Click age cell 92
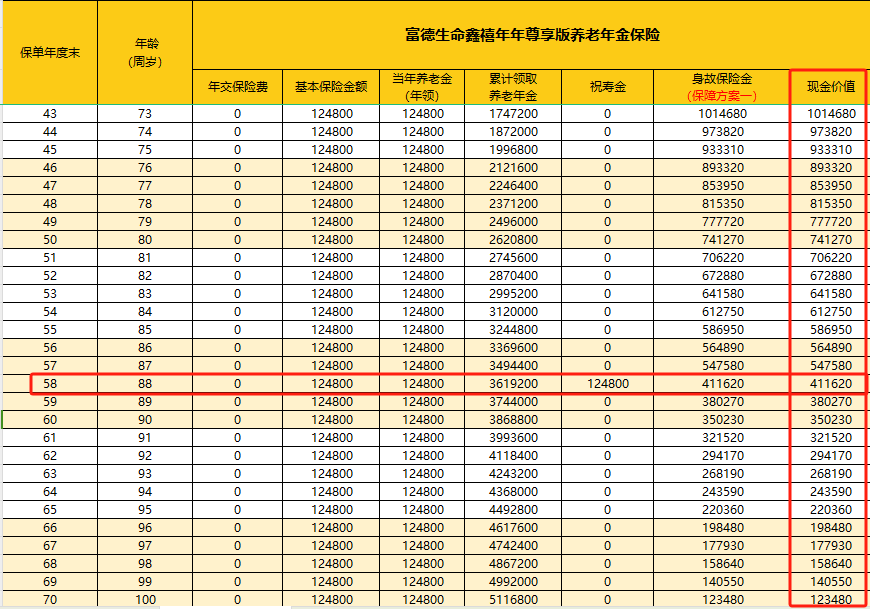The width and height of the screenshot is (870, 609). pos(145,456)
